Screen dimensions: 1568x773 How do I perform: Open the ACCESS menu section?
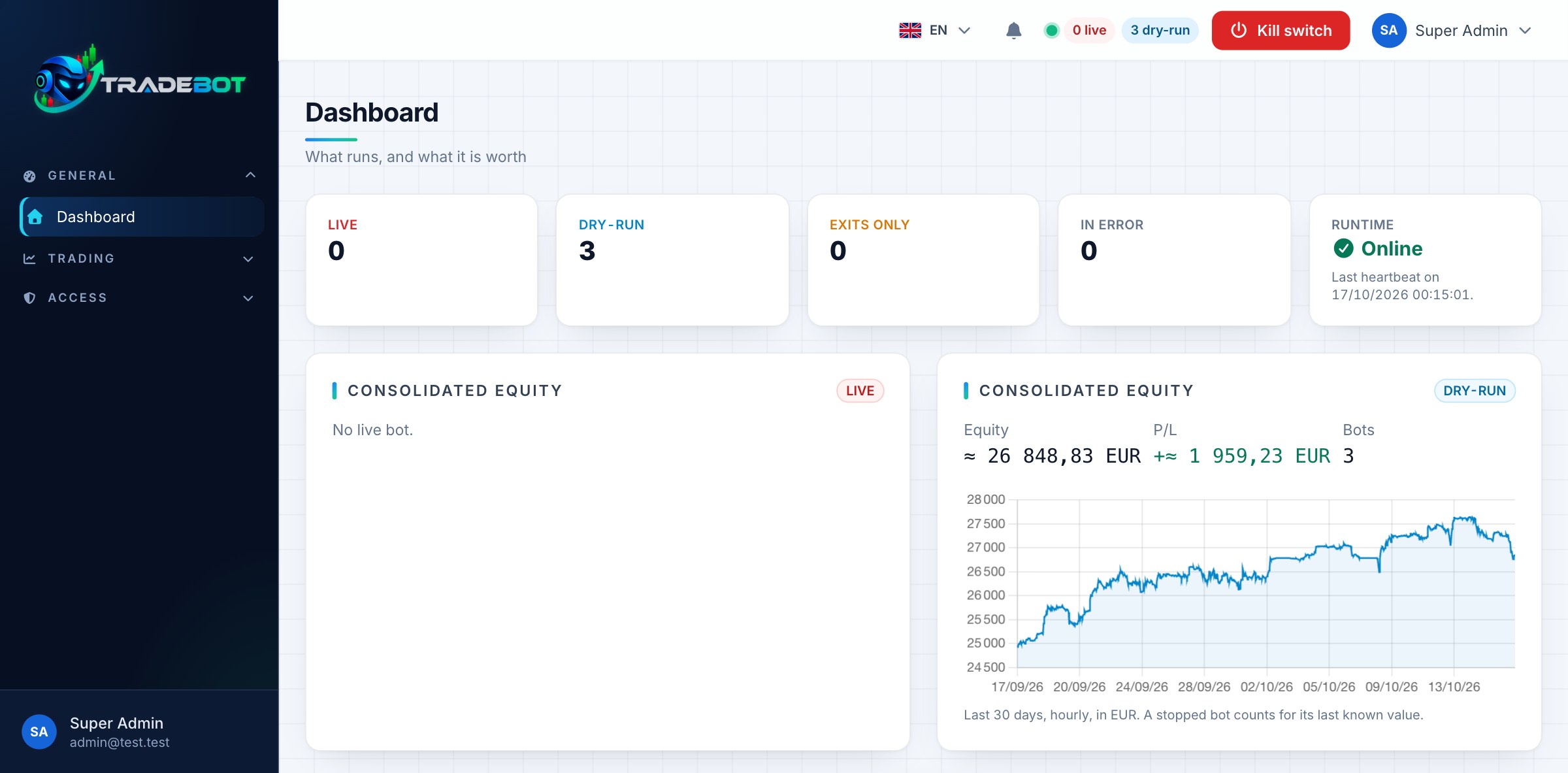coord(139,298)
